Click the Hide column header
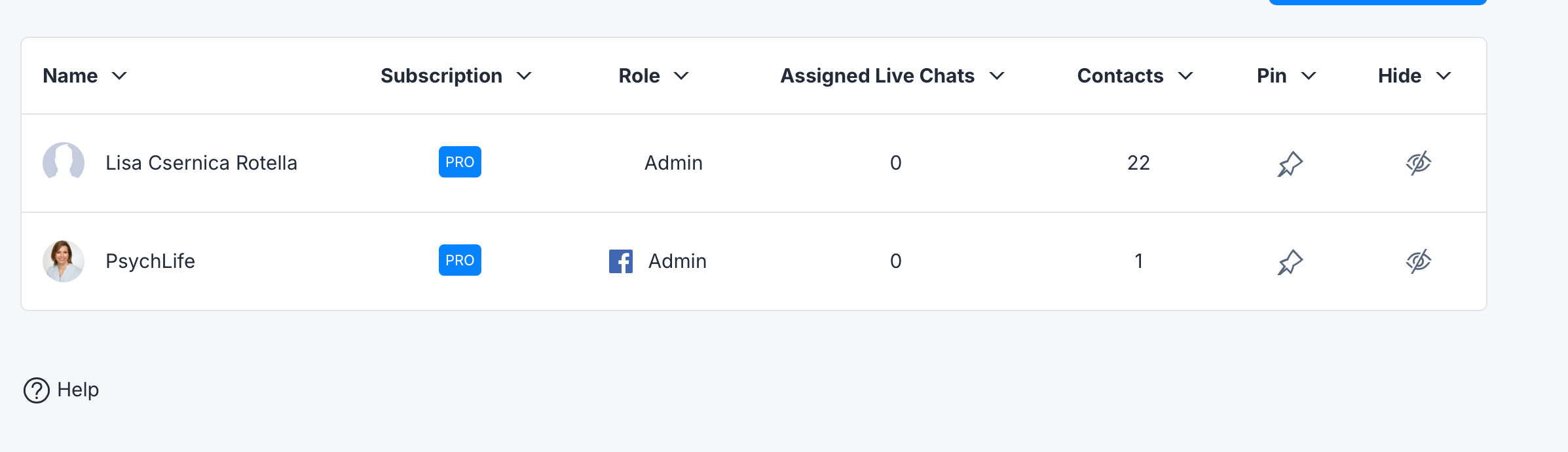Image resolution: width=1568 pixels, height=452 pixels. (1400, 76)
